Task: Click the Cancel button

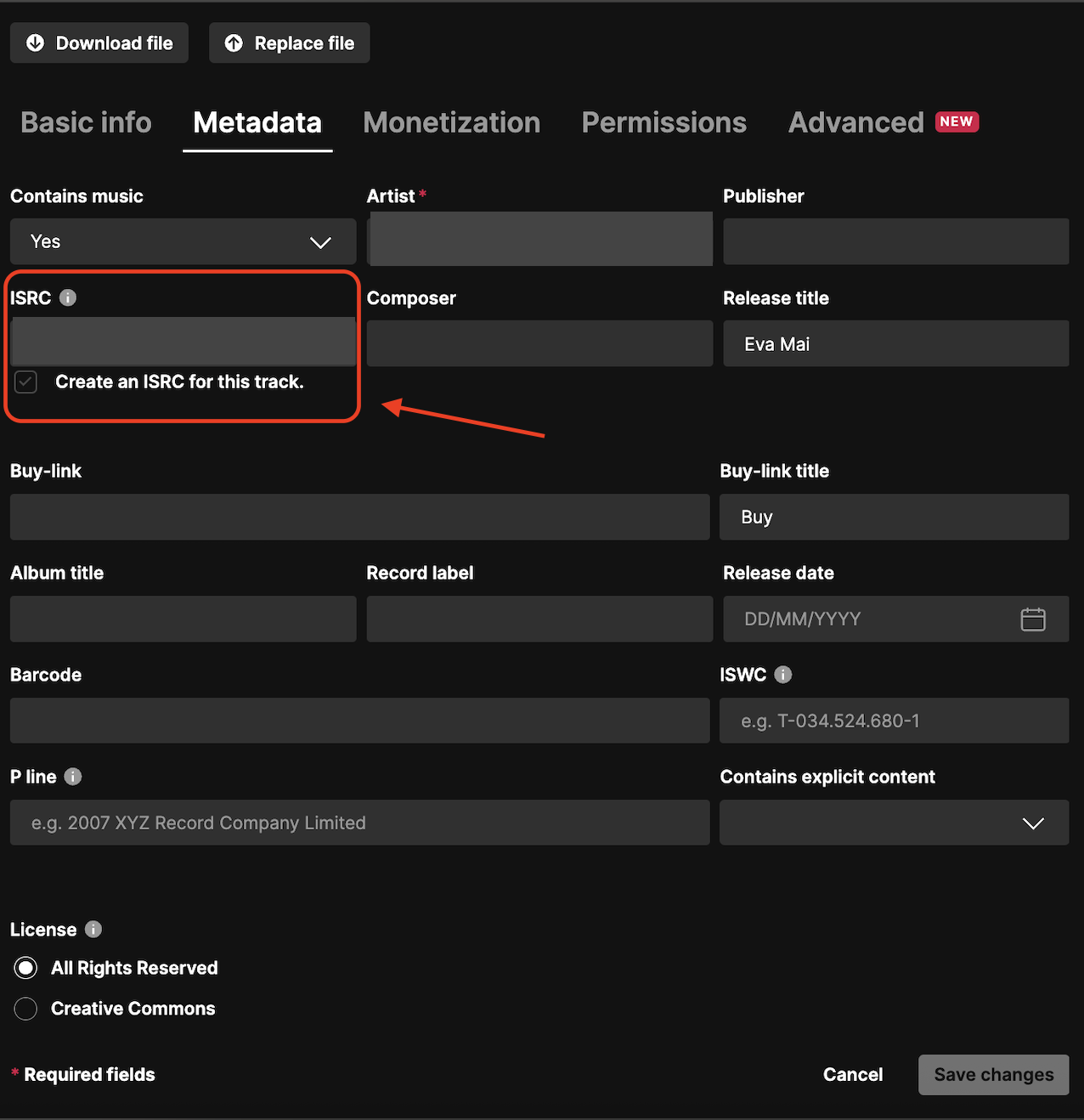Action: click(852, 1074)
